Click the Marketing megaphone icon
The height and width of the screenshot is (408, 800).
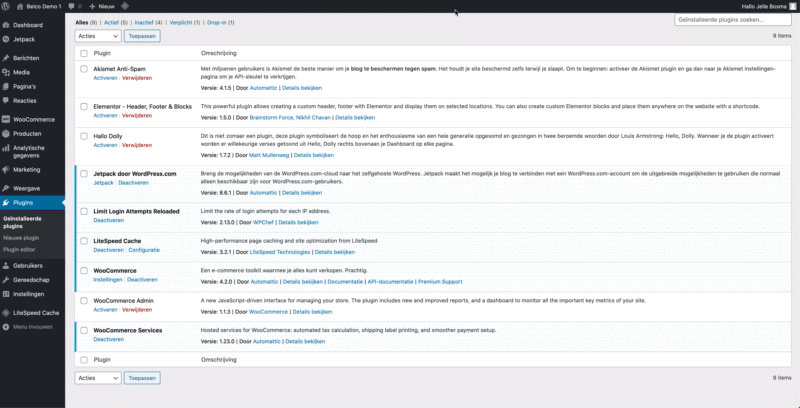click(x=6, y=170)
